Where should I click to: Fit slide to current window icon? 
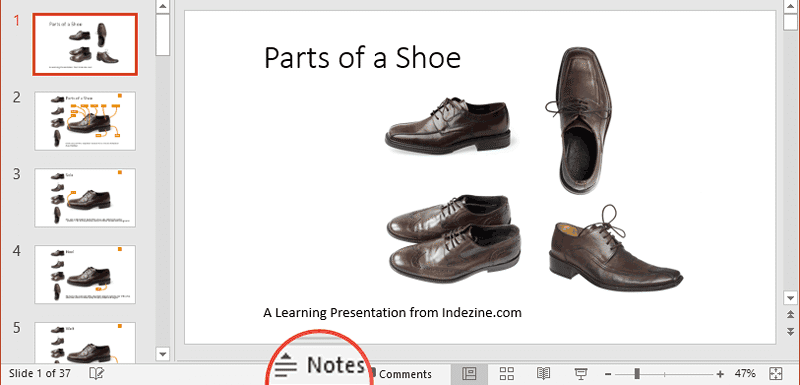[x=775, y=373]
